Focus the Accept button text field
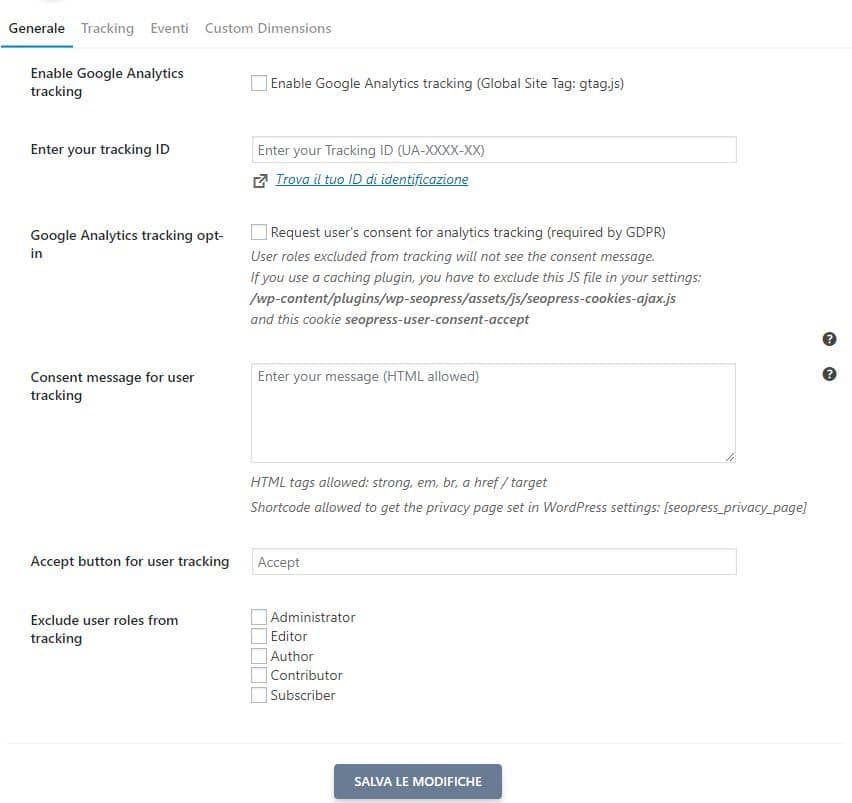 click(494, 562)
